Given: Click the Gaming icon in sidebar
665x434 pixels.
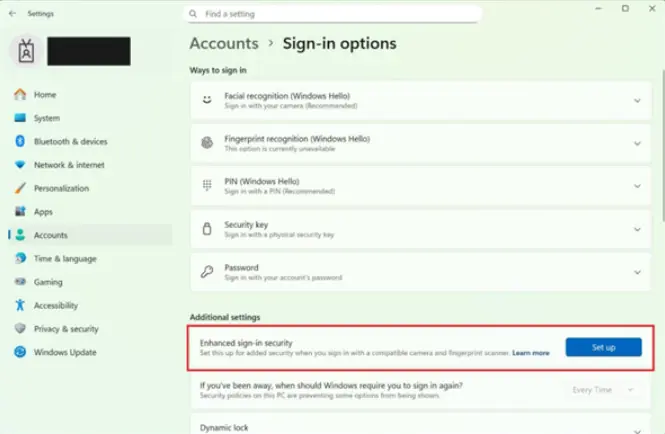Looking at the screenshot, I should [19, 282].
